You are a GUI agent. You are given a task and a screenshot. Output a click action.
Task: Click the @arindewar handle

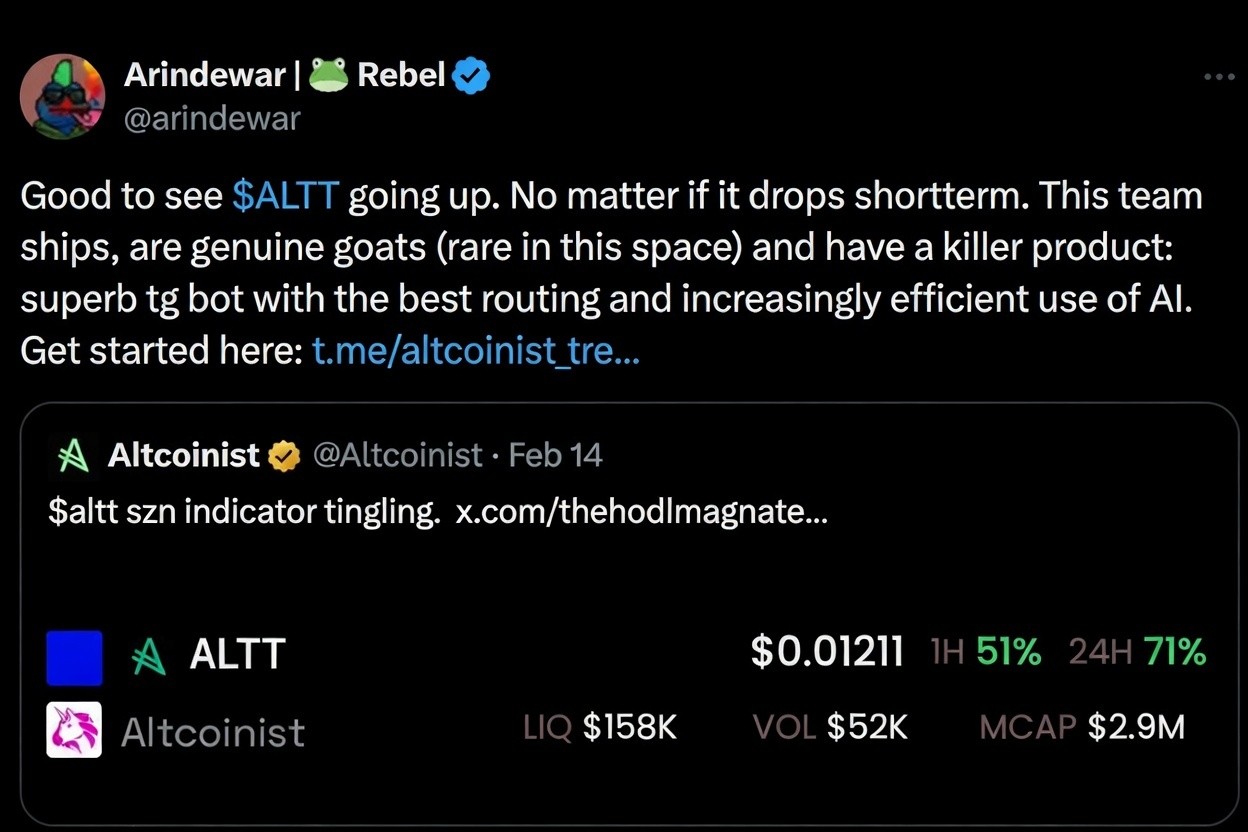pos(212,118)
